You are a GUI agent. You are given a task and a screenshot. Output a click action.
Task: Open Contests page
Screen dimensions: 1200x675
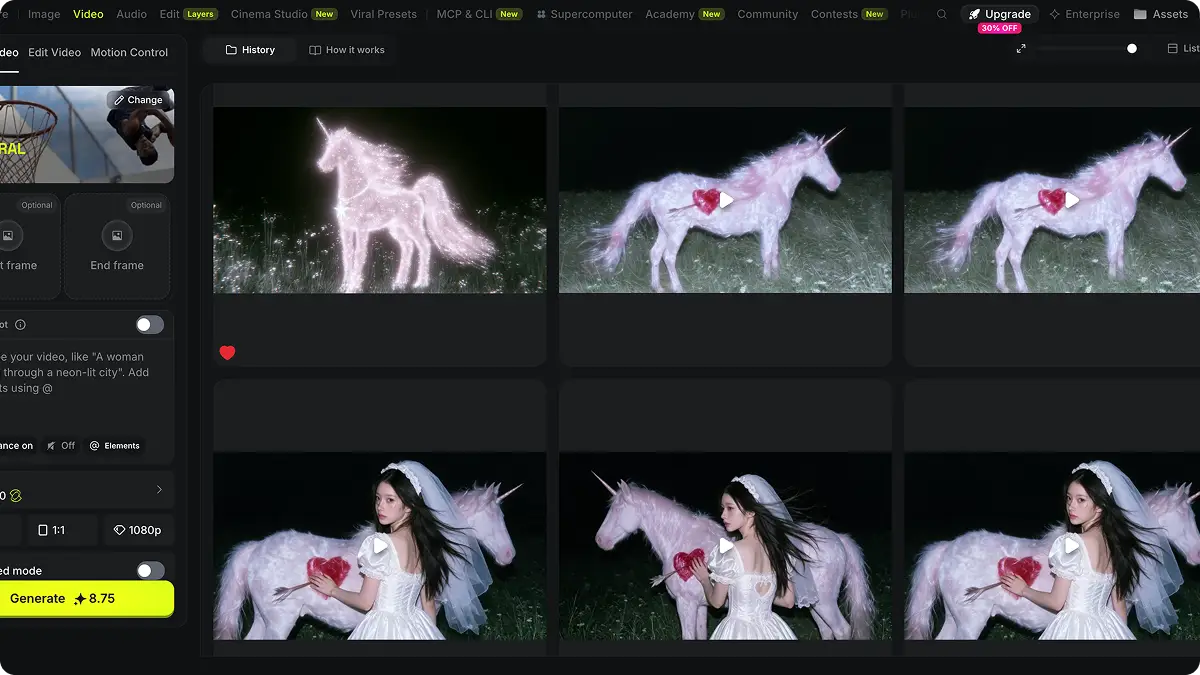point(848,14)
